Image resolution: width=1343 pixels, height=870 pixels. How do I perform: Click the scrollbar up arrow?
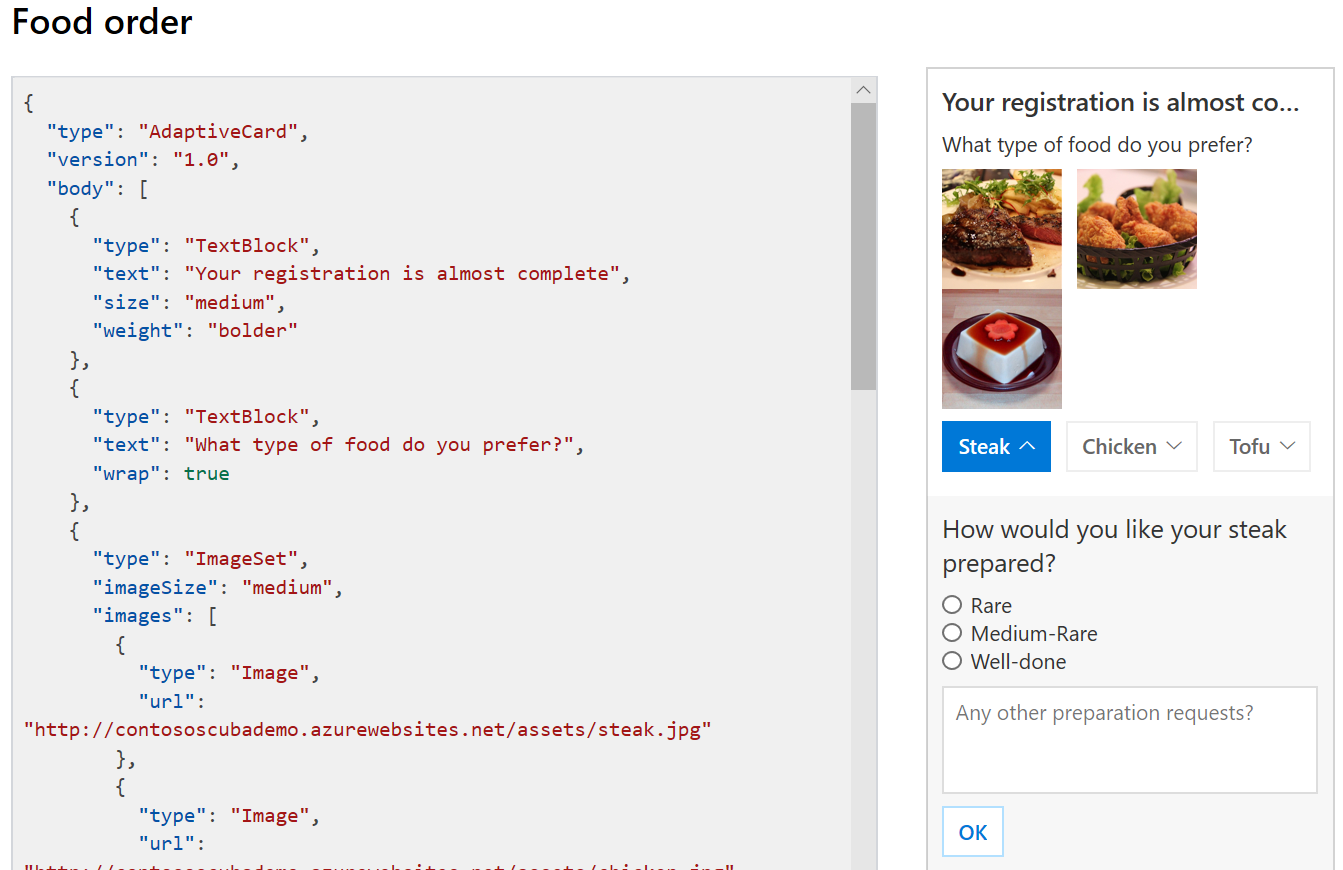coord(862,90)
